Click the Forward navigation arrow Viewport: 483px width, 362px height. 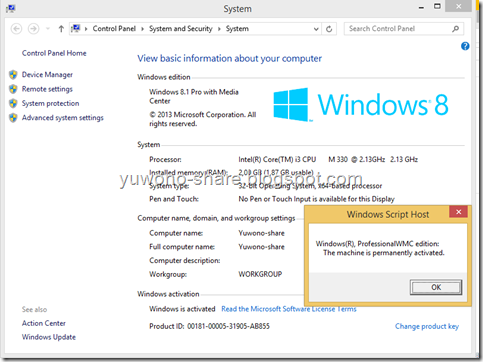(33, 29)
